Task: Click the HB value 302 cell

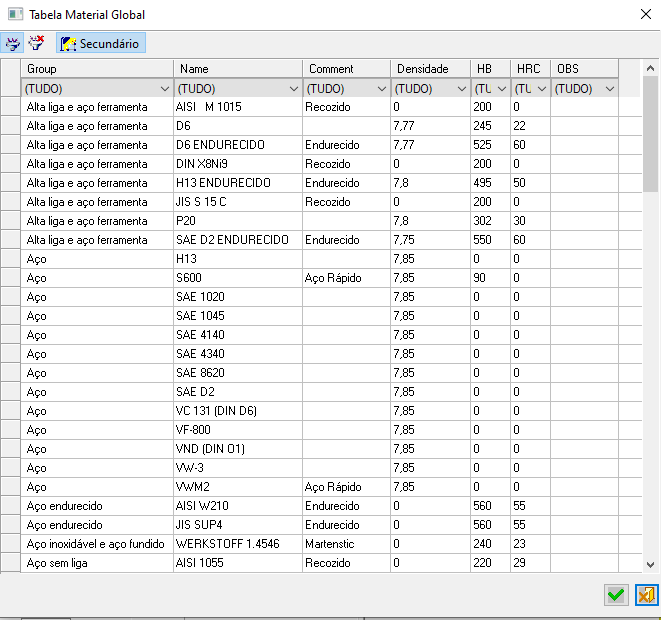Action: (x=491, y=221)
